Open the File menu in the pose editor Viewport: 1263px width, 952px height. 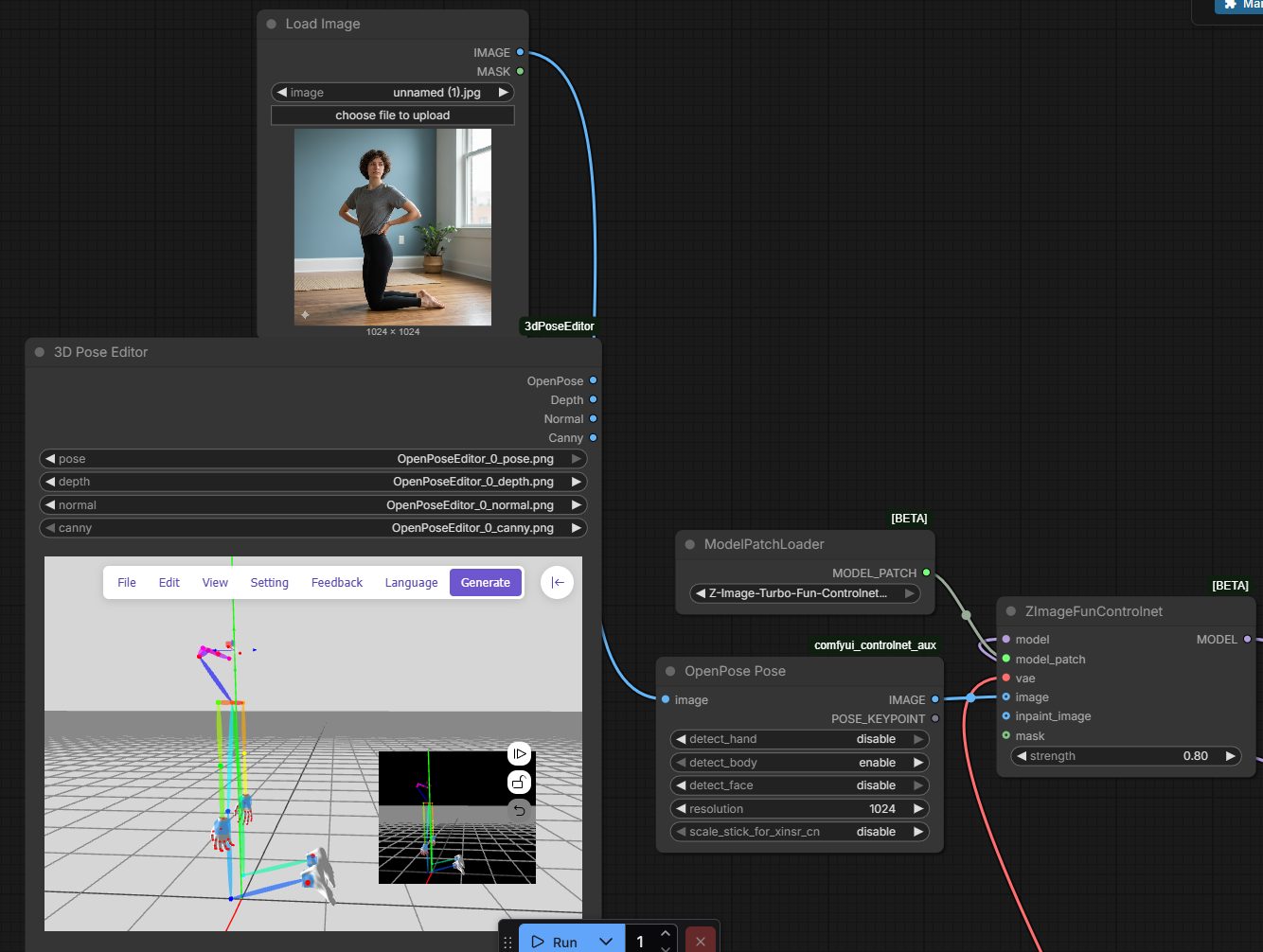coord(127,583)
